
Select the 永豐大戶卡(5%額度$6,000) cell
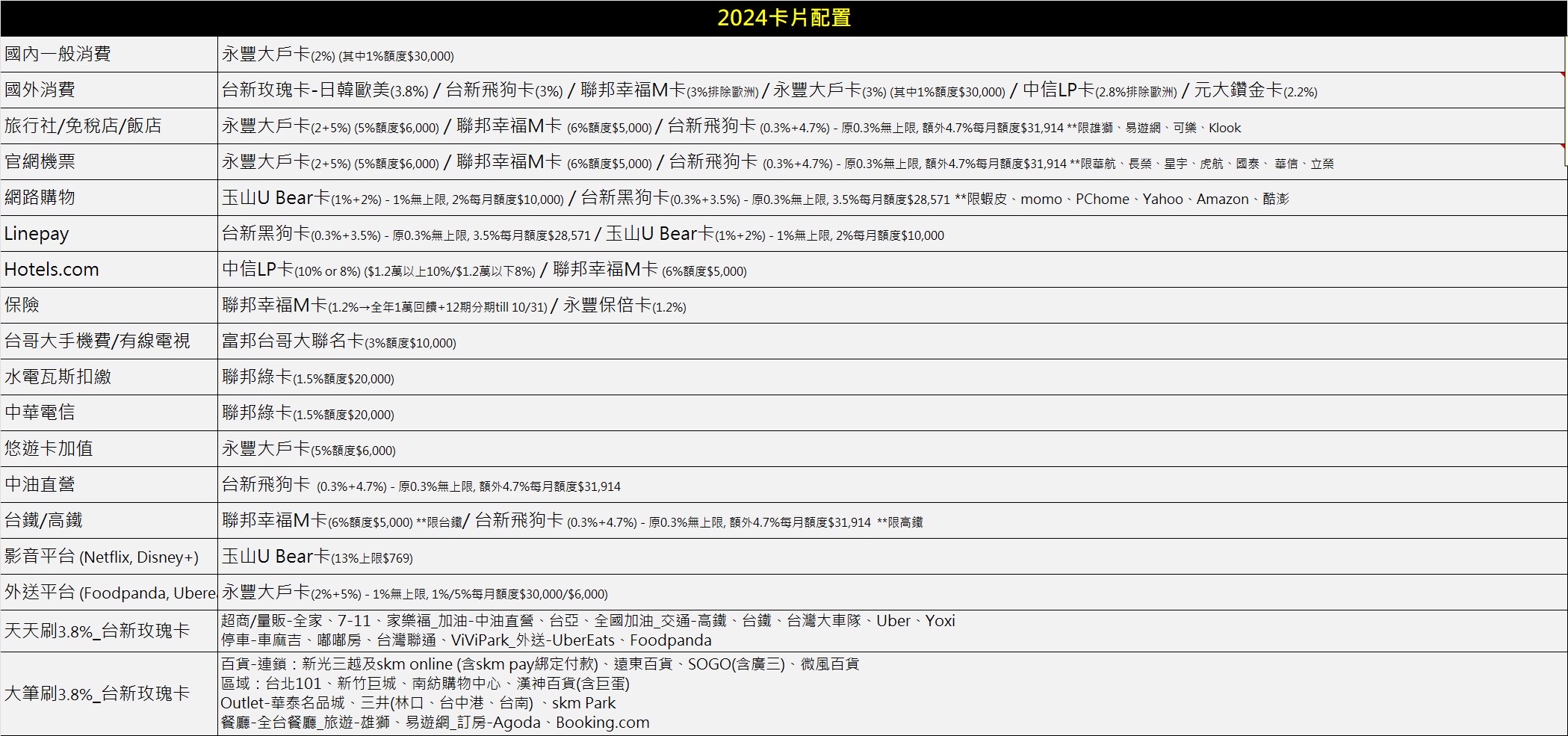pos(892,448)
